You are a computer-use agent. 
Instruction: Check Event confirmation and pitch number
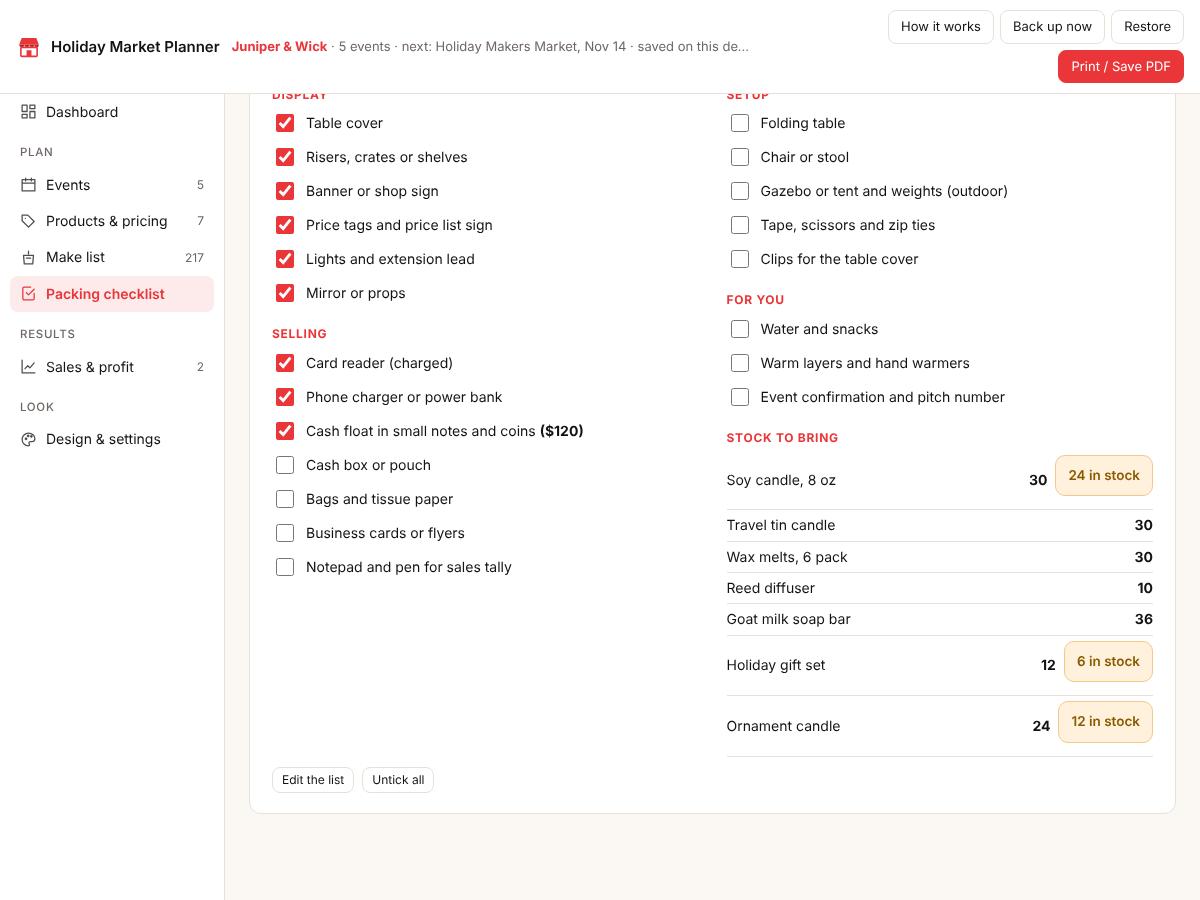pos(740,397)
